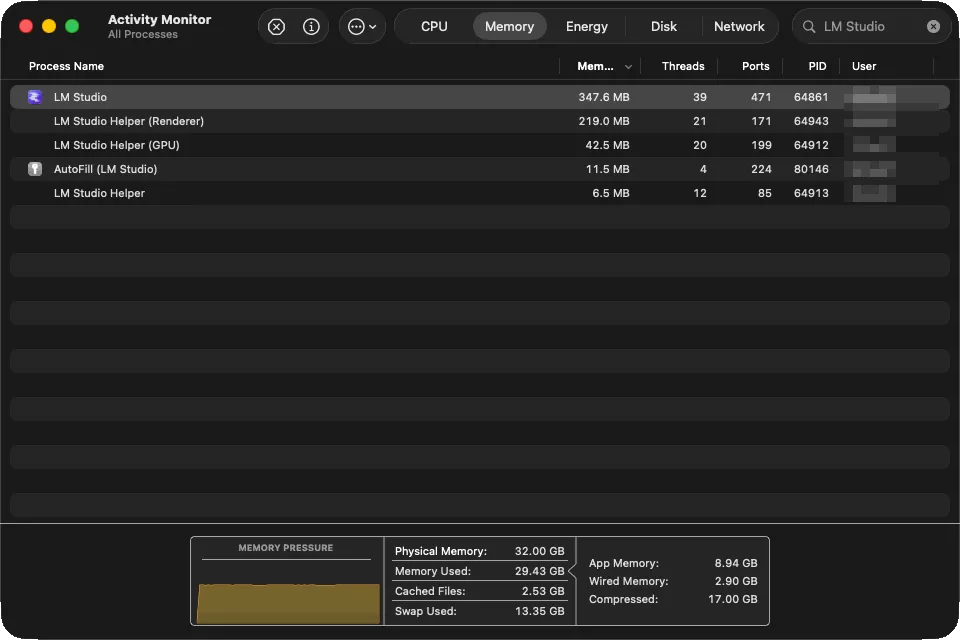This screenshot has width=960, height=640.
Task: Zoom the window with the green button
Action: pyautogui.click(x=72, y=26)
